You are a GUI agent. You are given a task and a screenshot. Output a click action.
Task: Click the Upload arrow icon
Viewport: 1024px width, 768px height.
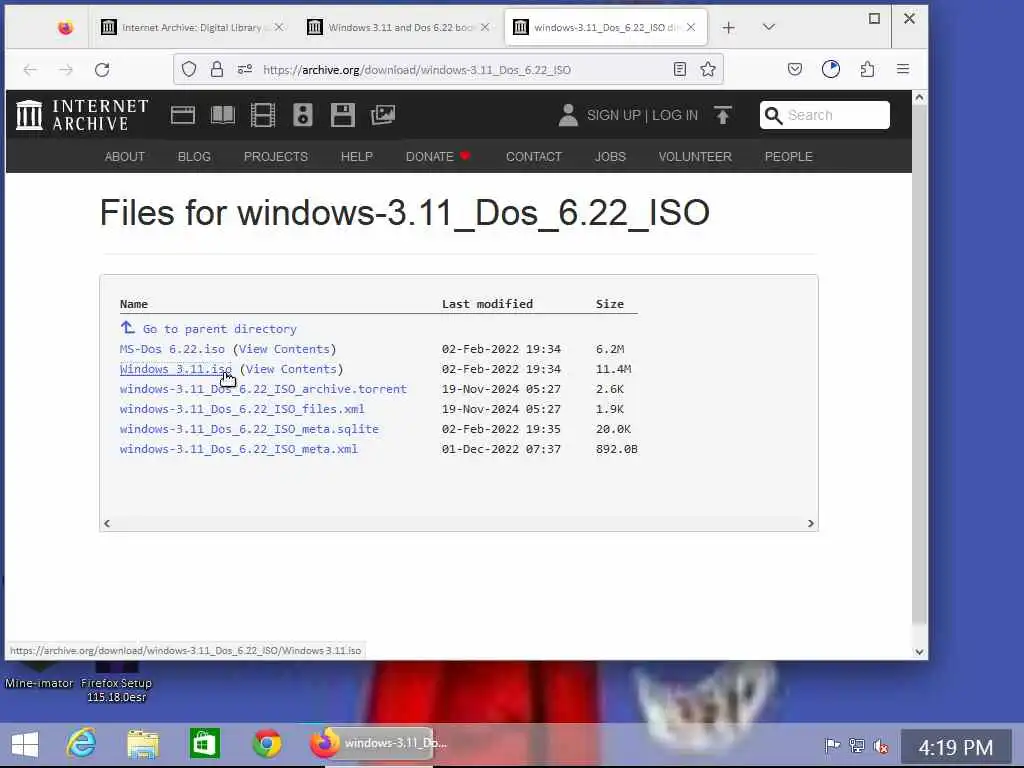722,115
